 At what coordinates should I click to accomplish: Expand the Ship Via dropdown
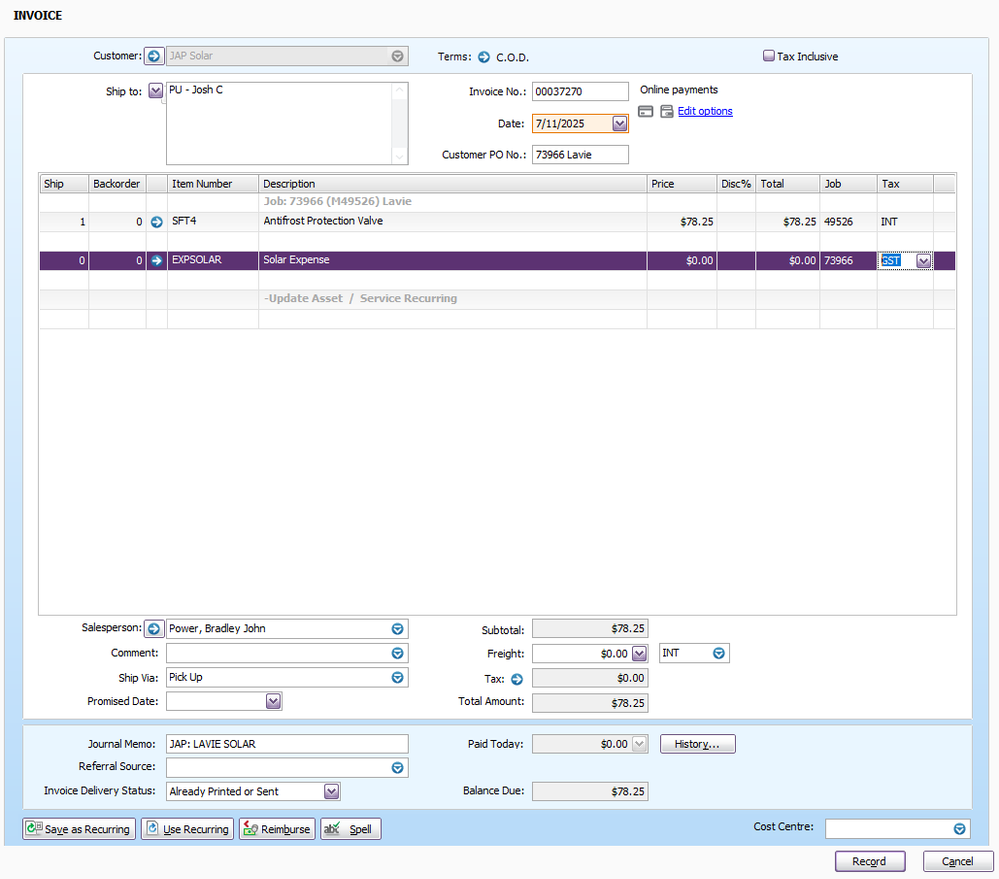click(397, 678)
